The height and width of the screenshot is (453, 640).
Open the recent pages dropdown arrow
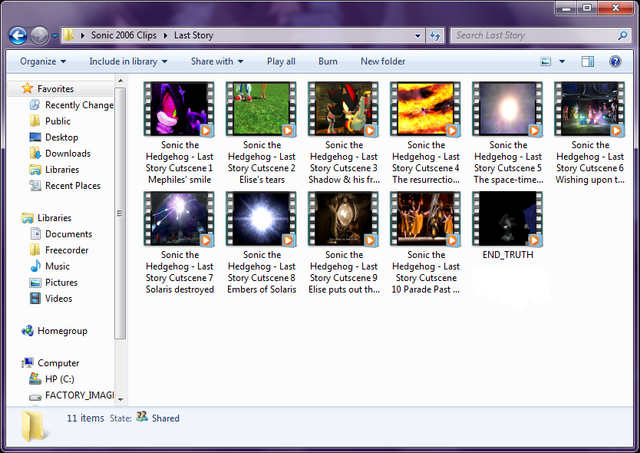tap(55, 36)
